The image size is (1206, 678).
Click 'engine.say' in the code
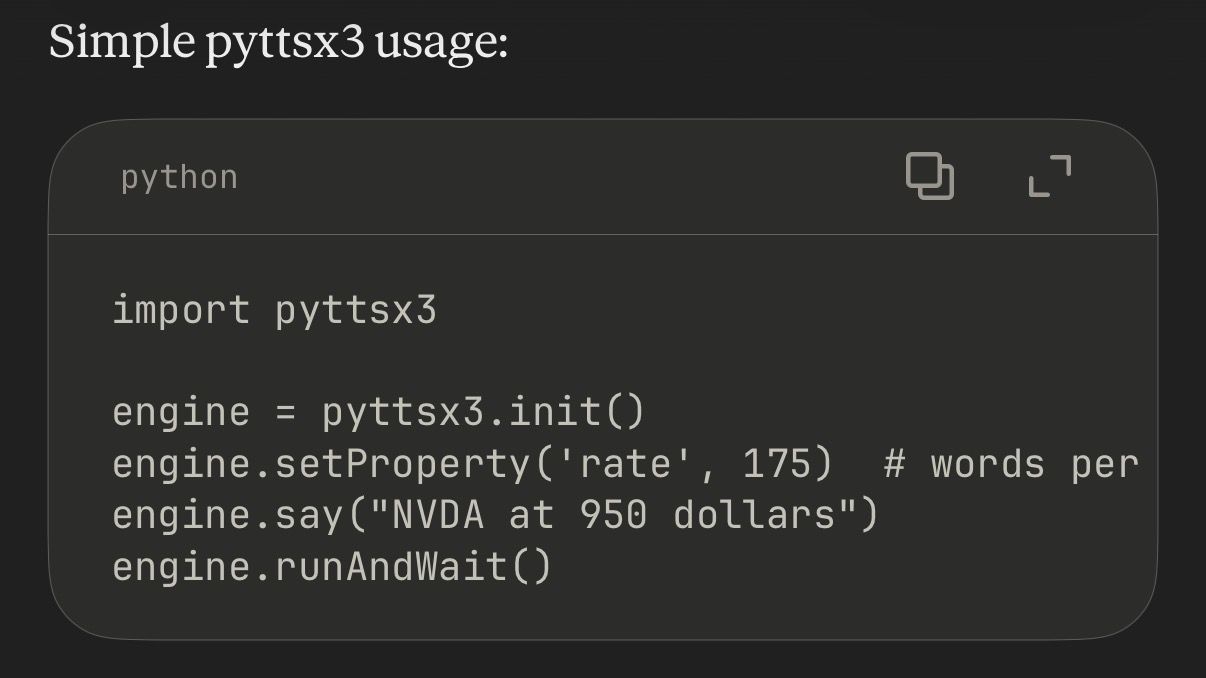pos(227,516)
